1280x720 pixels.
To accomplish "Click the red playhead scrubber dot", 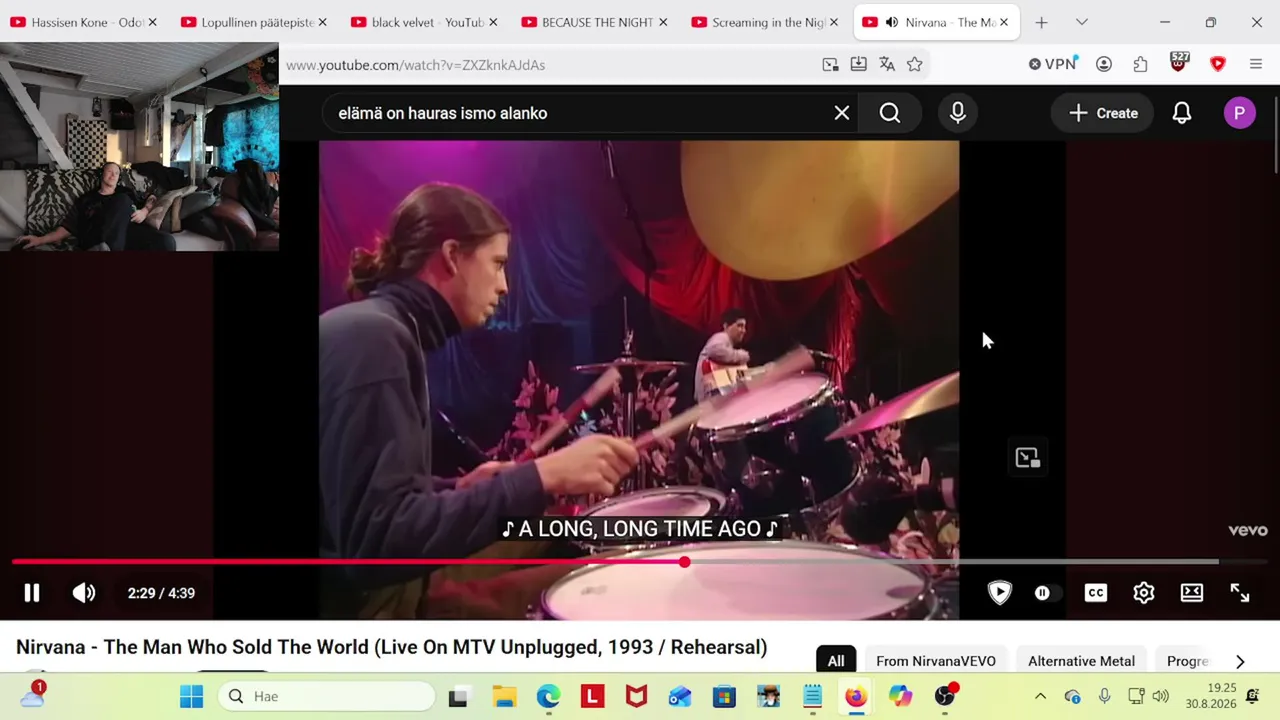I will click(684, 562).
